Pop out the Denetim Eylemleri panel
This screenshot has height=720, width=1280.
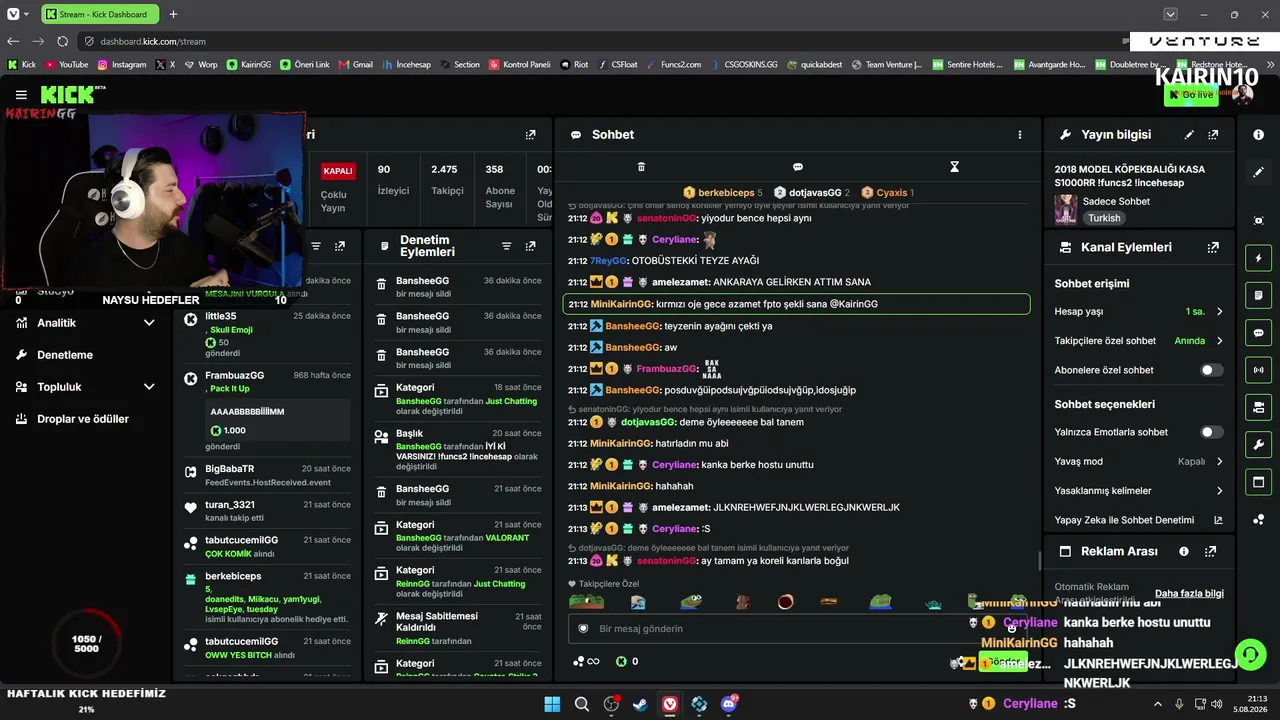(530, 246)
